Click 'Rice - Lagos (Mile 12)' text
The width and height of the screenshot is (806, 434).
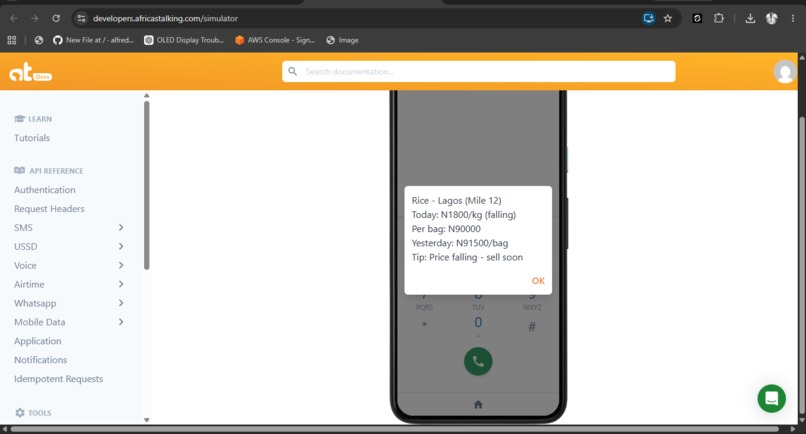coord(456,201)
